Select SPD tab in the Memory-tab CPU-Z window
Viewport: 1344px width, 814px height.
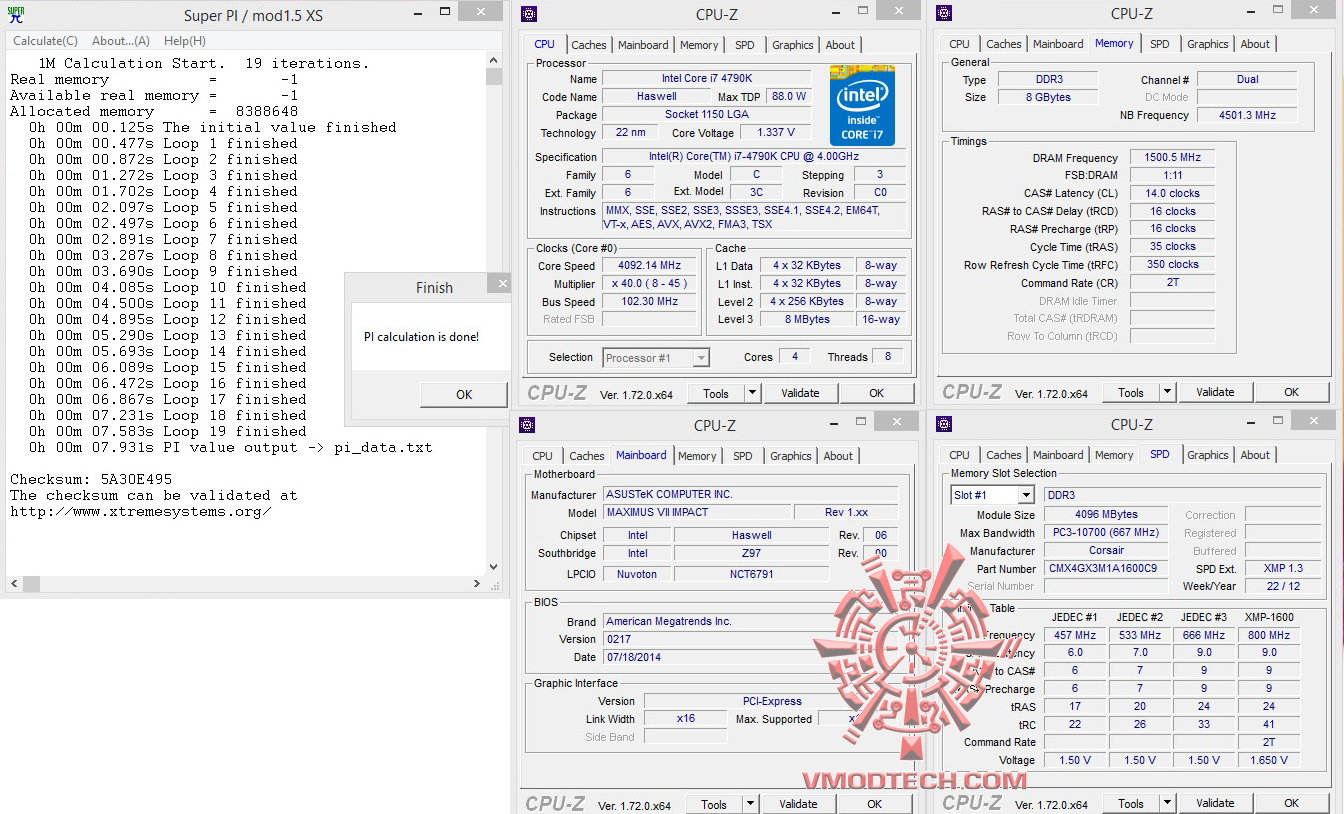click(x=1160, y=44)
